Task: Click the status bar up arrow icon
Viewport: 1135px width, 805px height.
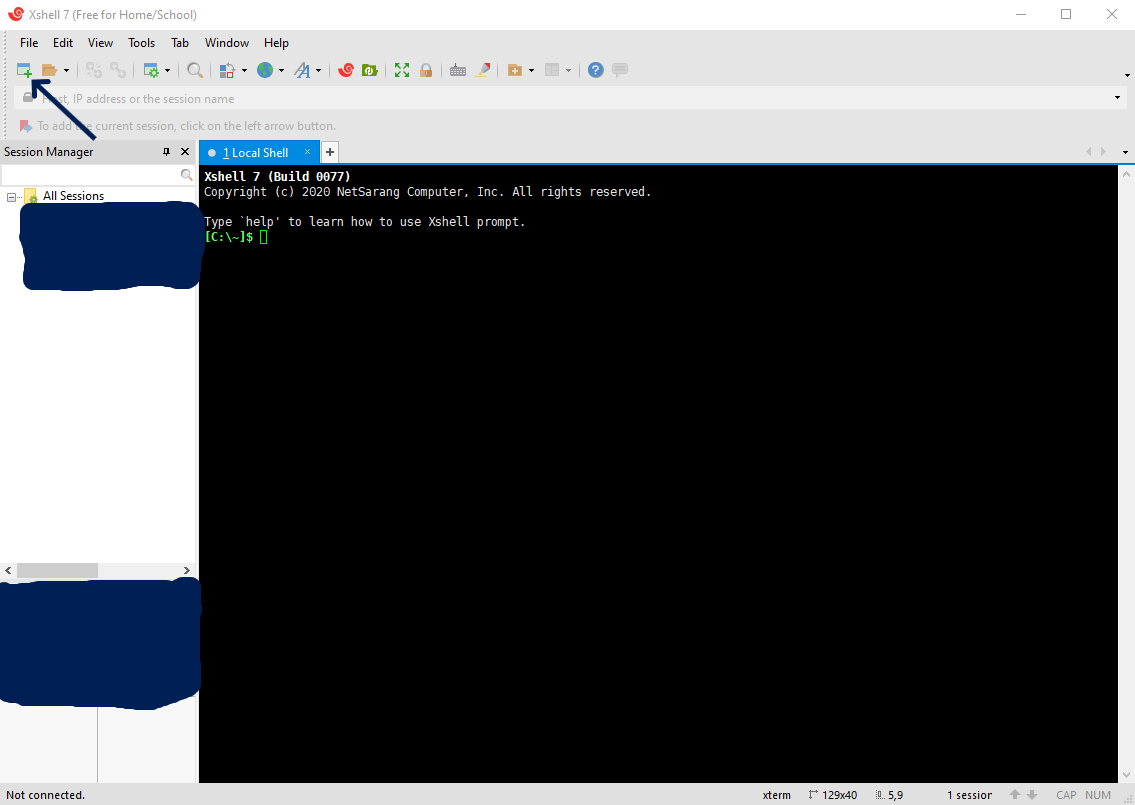Action: (1015, 795)
